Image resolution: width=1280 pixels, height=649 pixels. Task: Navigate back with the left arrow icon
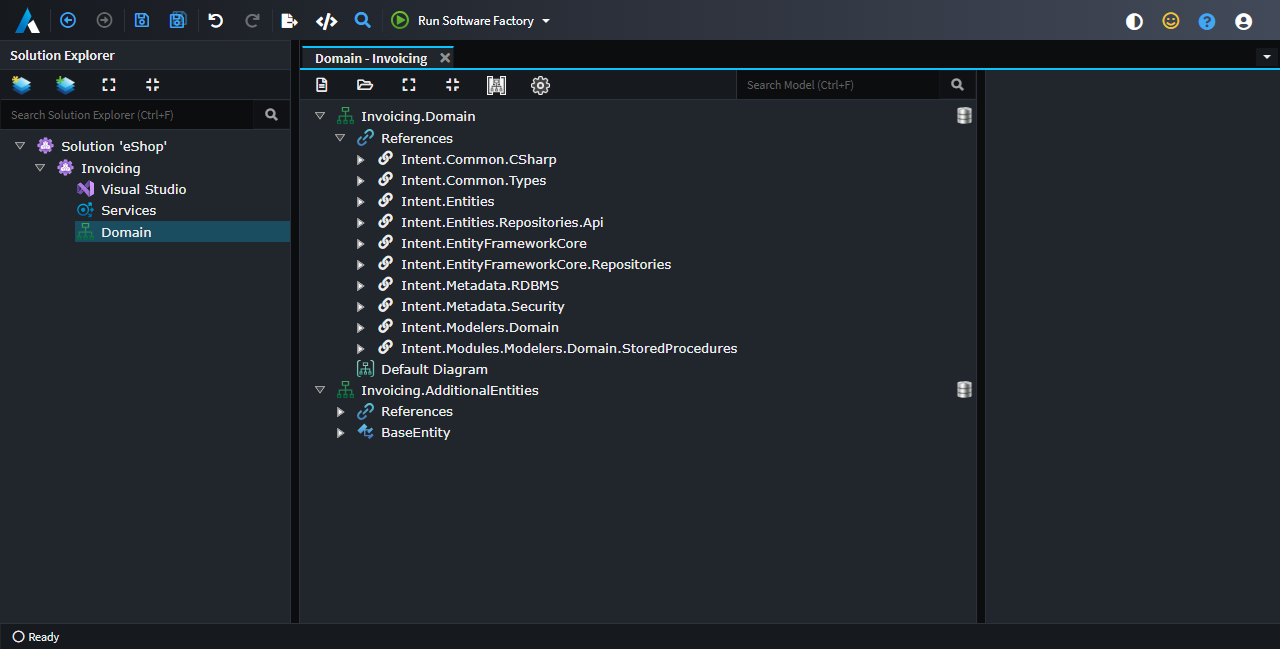coord(68,20)
